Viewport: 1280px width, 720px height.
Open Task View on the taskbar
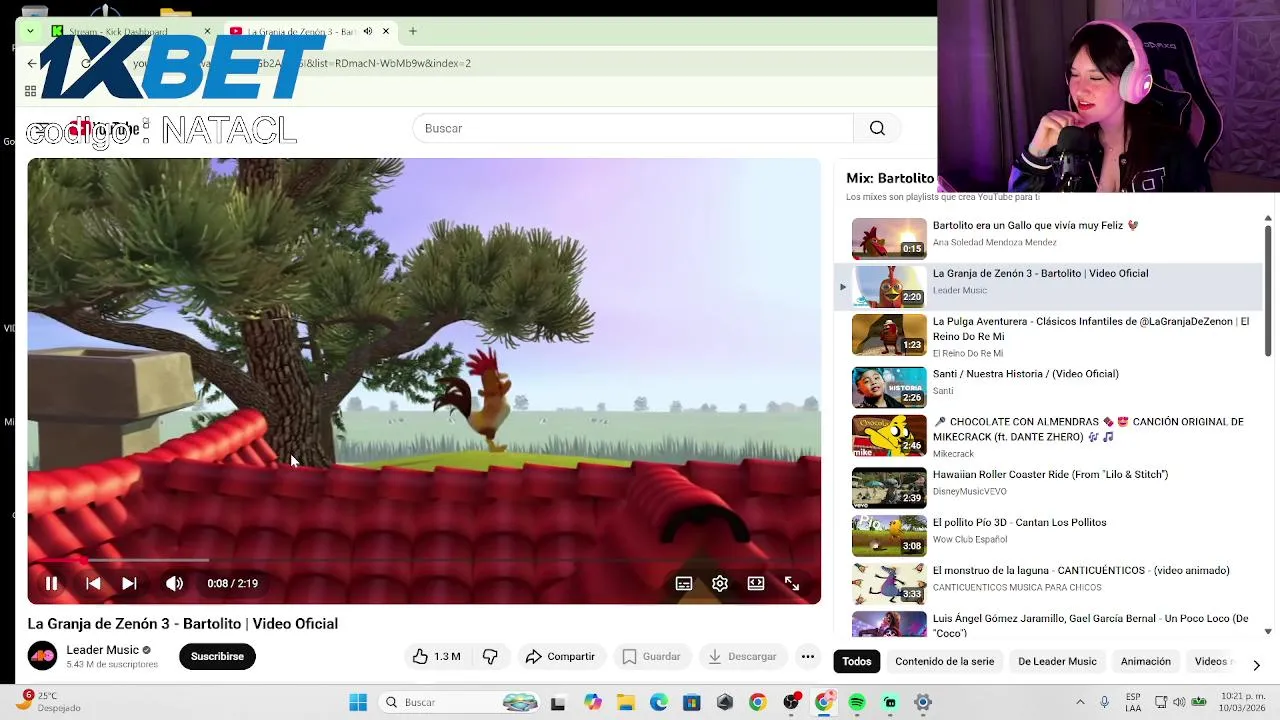click(558, 702)
